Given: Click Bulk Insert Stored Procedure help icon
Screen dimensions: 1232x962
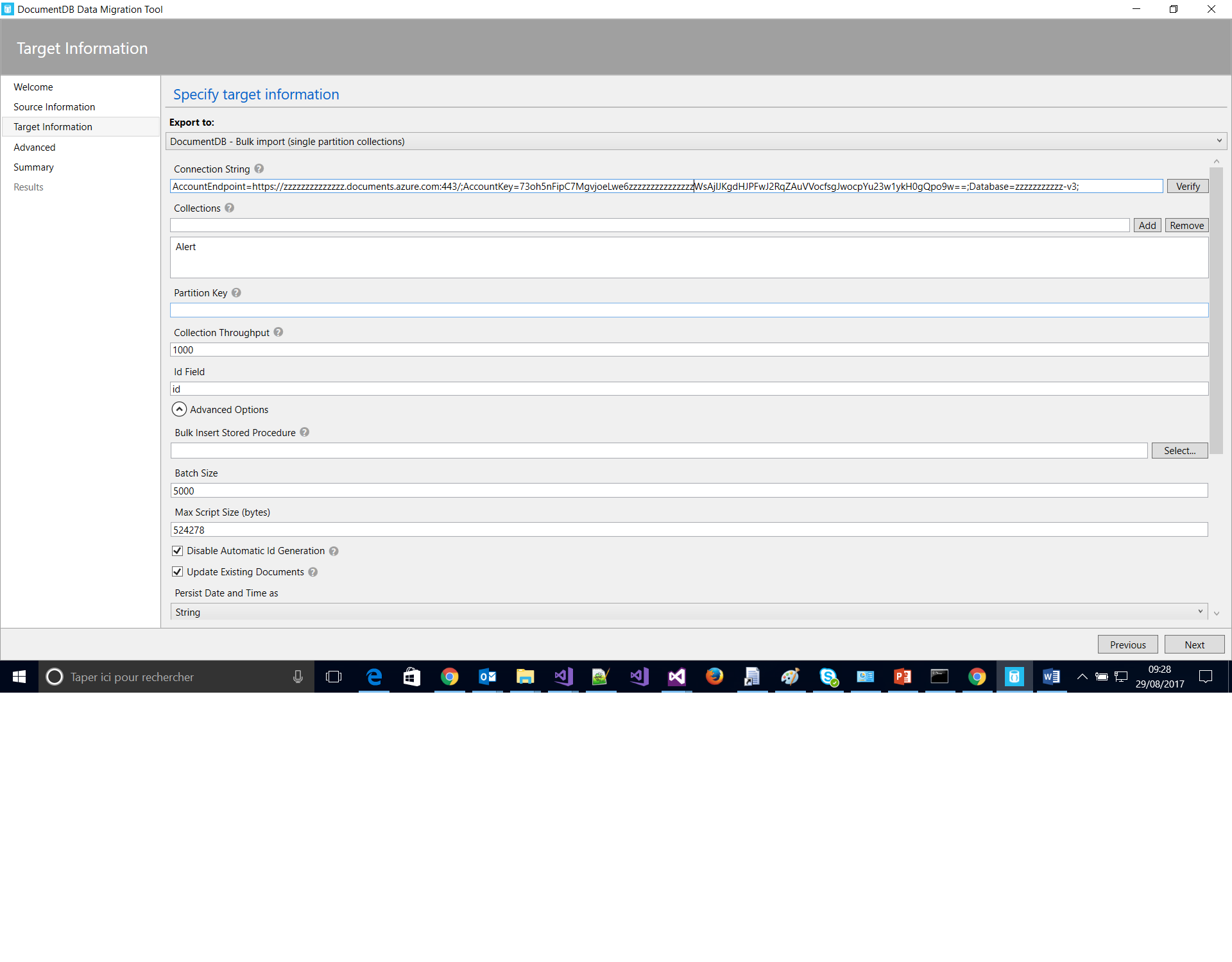Looking at the screenshot, I should pos(305,432).
